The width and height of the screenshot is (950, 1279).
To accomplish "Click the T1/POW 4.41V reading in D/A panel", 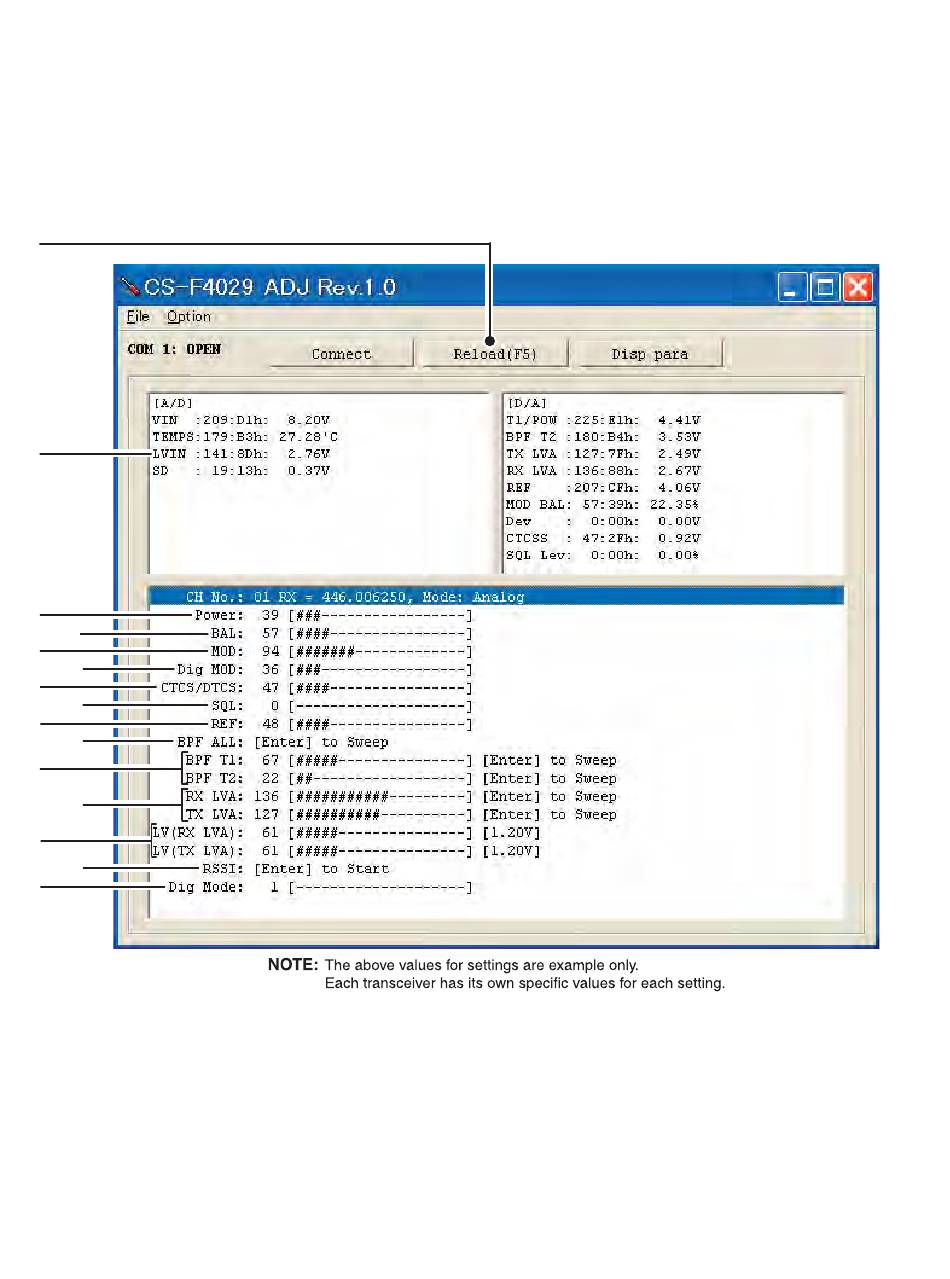I will 604,420.
